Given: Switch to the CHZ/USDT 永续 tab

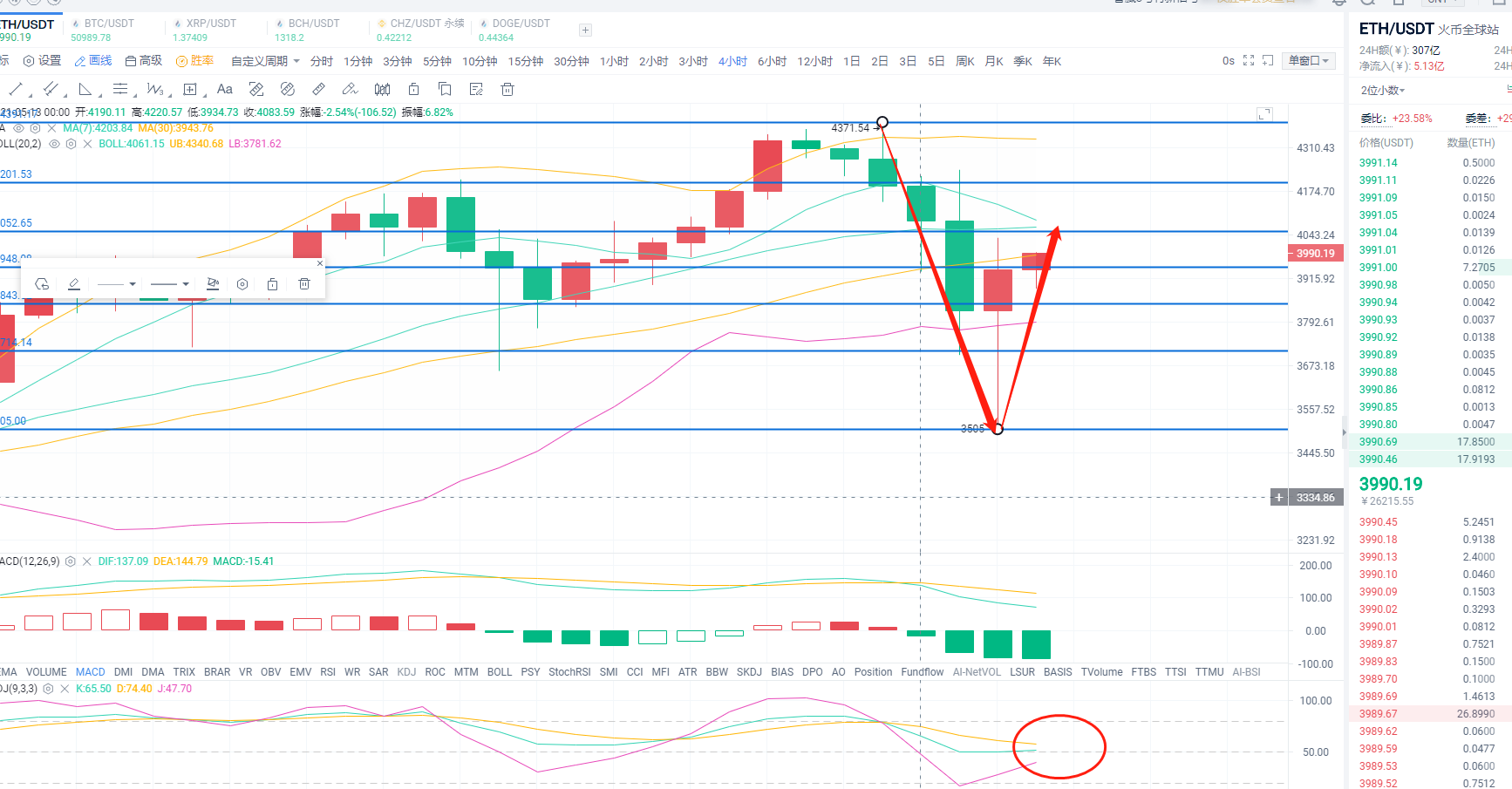Looking at the screenshot, I should pos(420,30).
